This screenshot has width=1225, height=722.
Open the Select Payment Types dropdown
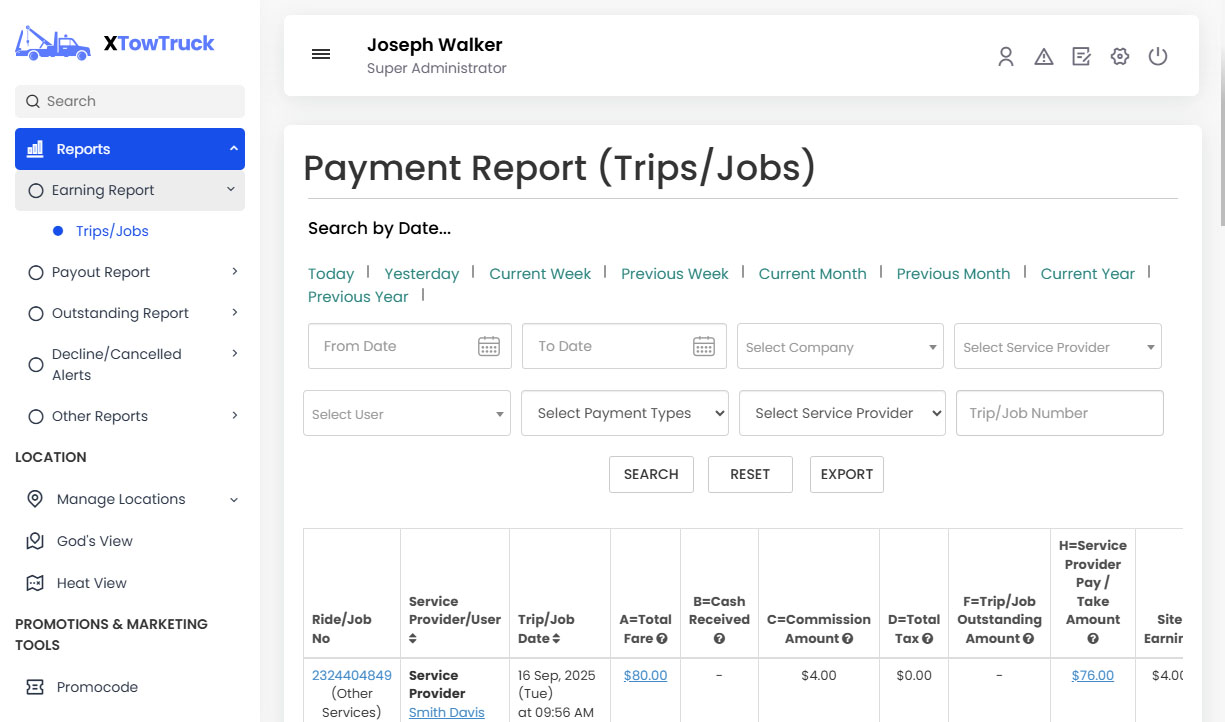(x=624, y=412)
